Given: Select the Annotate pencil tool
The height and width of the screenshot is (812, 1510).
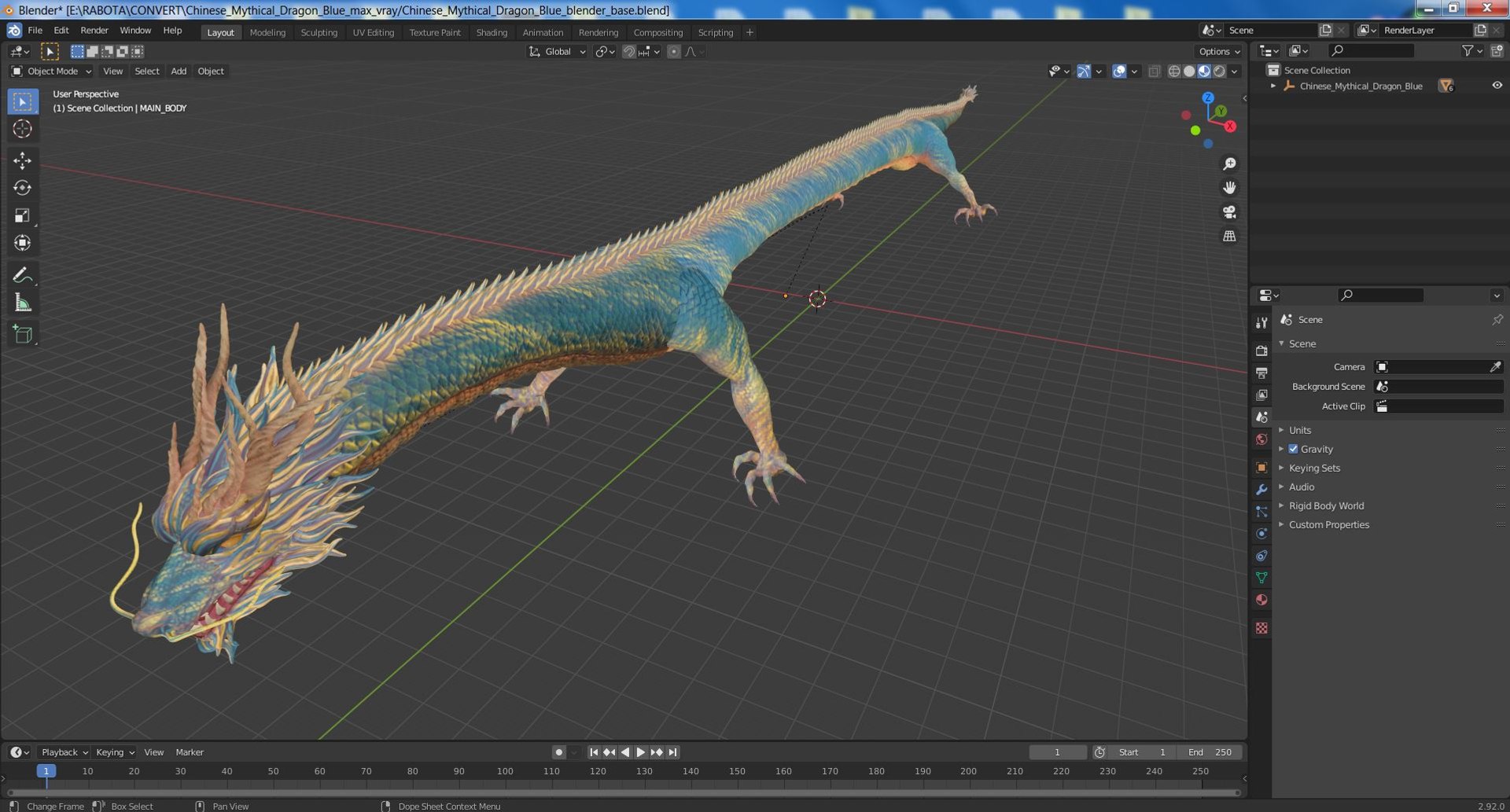Looking at the screenshot, I should pos(22,275).
